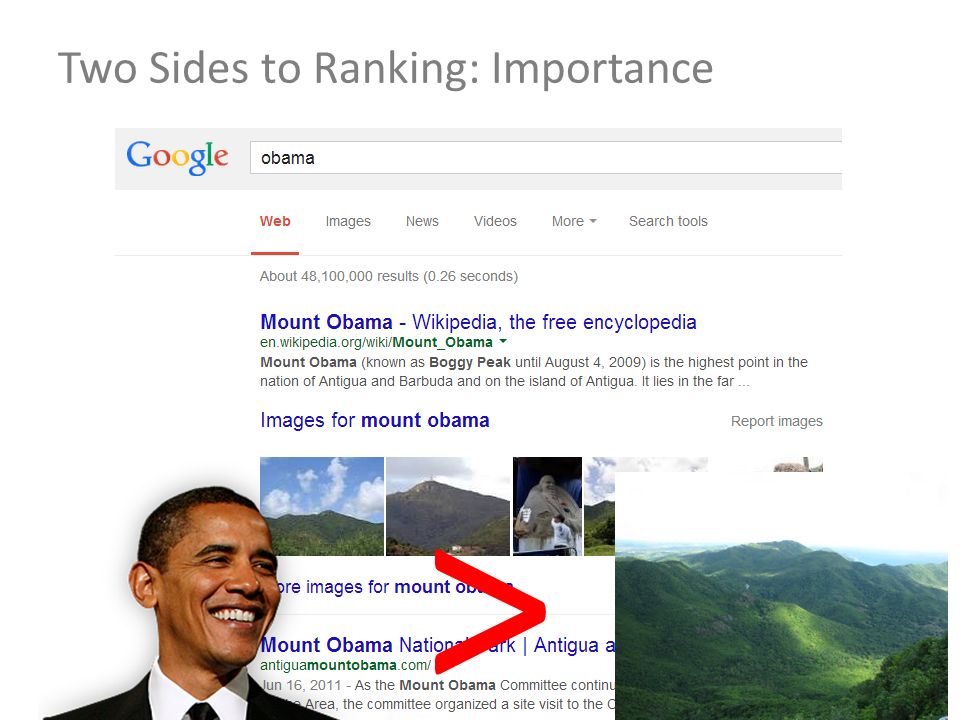Open second thumbnail of dark mountain peak
Image resolution: width=960 pixels, height=720 pixels.
[448, 506]
